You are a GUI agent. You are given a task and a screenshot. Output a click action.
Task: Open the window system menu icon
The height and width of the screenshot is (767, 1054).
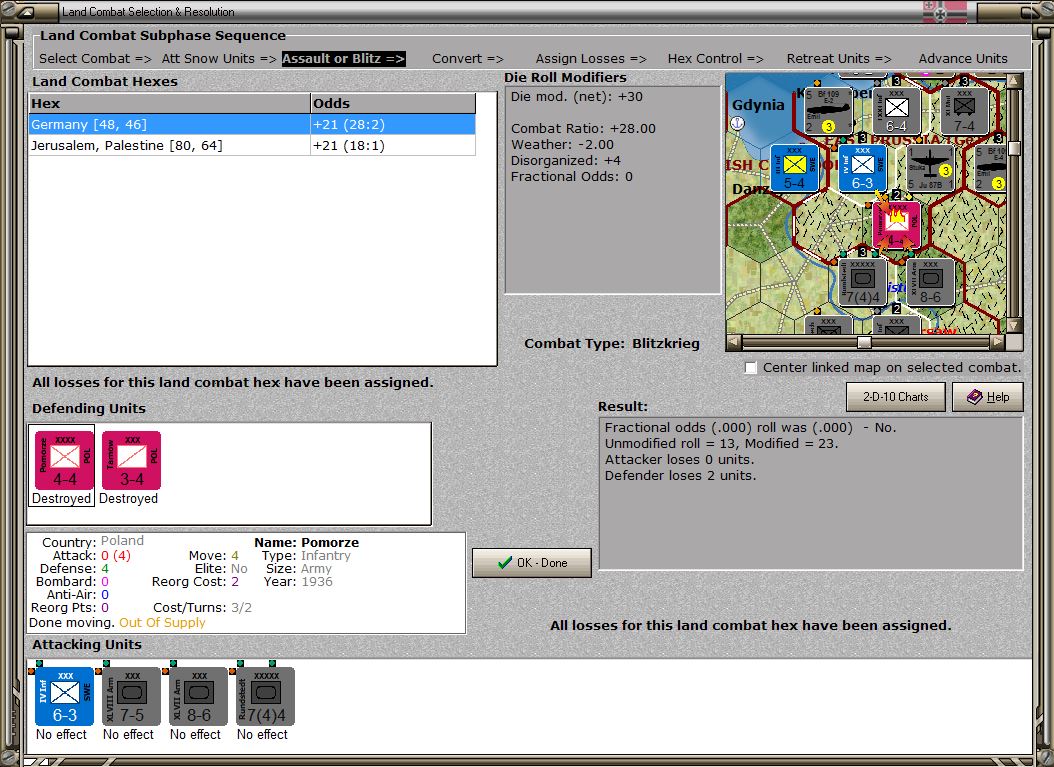pyautogui.click(x=26, y=11)
